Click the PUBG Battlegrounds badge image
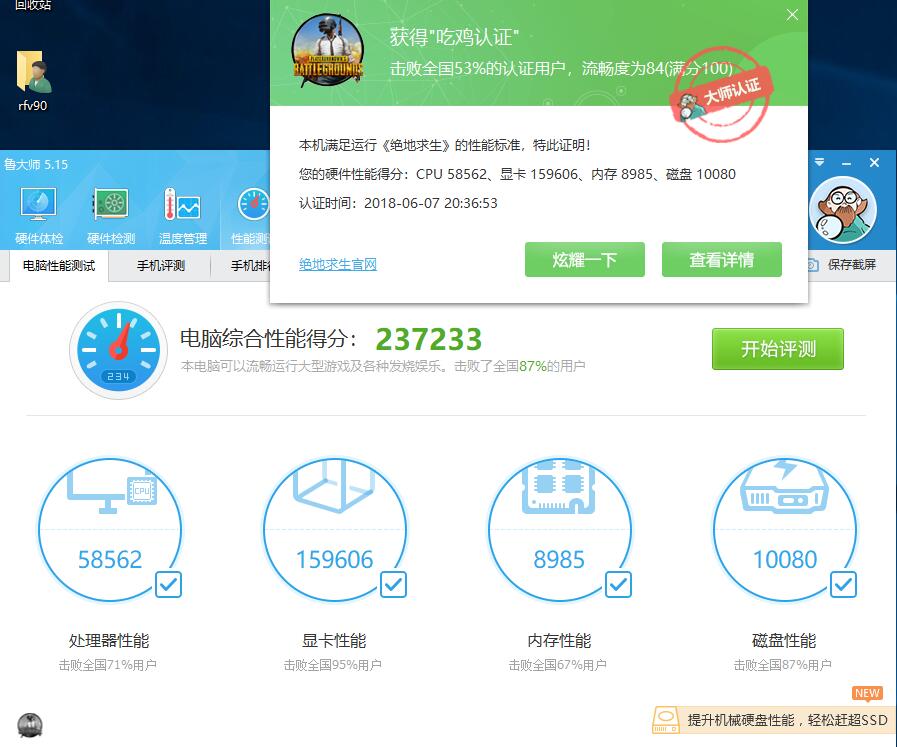Screen dimensions: 897x747 pos(328,50)
